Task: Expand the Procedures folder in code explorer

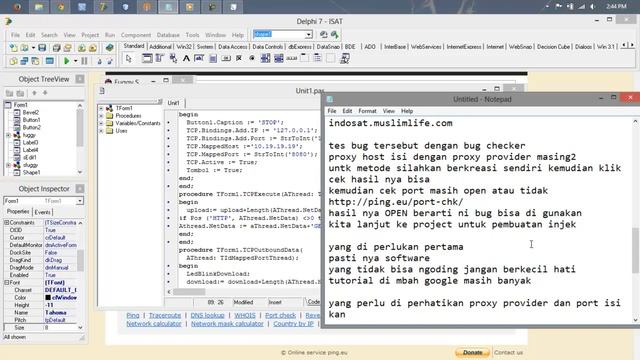Action: 101,116
